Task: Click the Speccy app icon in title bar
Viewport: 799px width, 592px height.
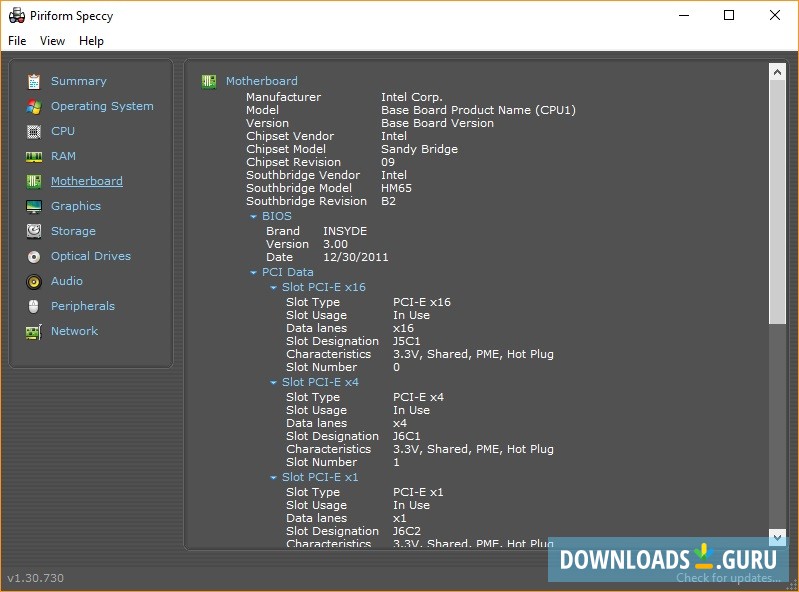Action: point(17,16)
